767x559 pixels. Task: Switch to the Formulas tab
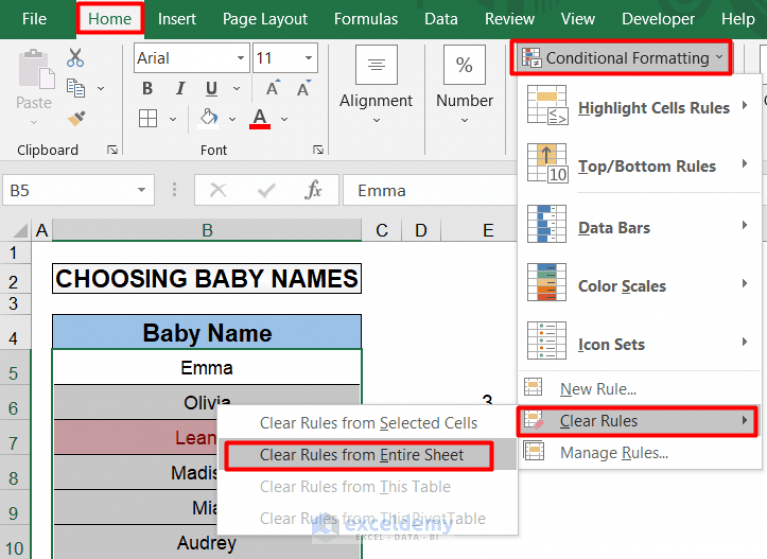[366, 19]
